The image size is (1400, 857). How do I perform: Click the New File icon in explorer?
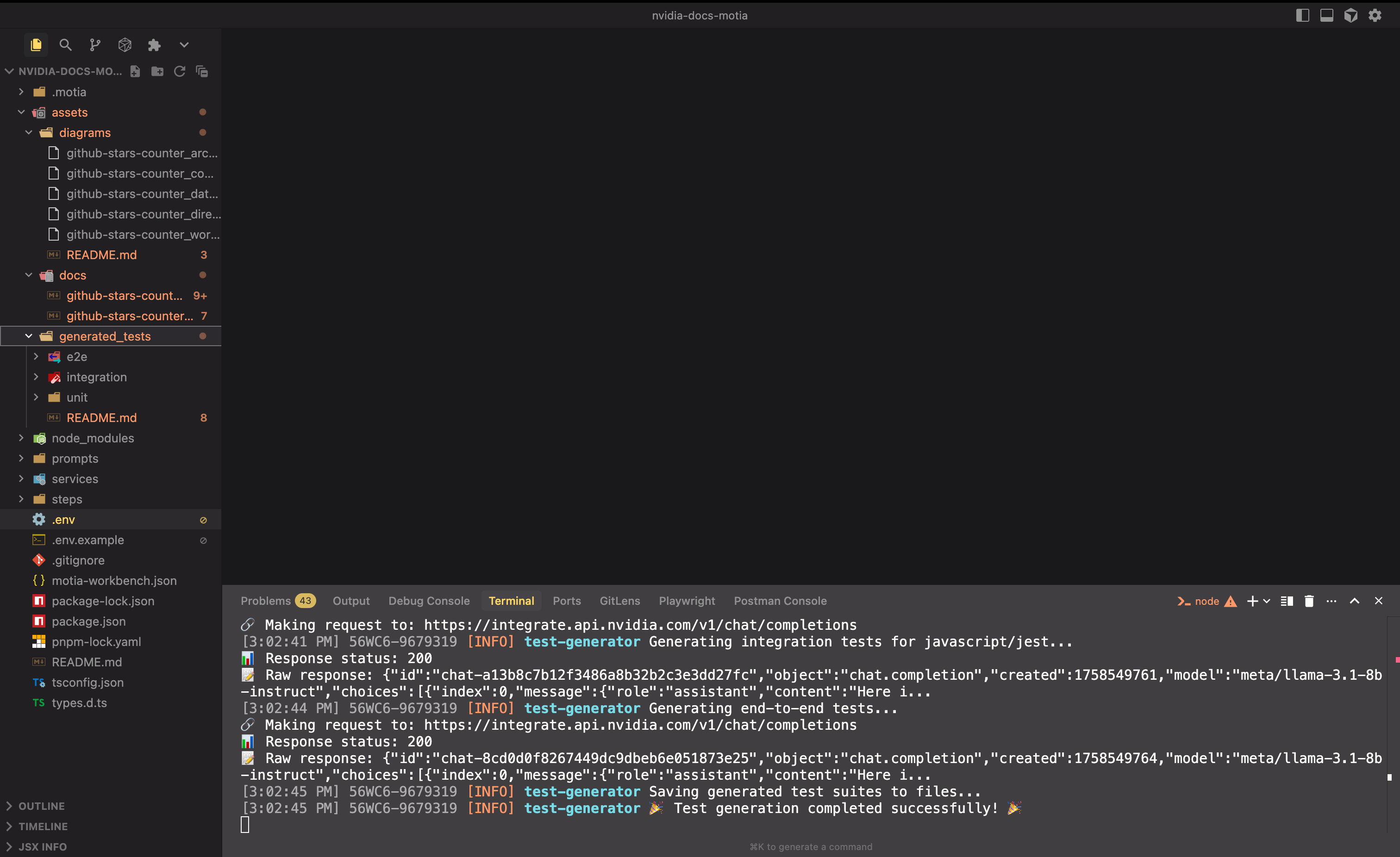point(135,71)
